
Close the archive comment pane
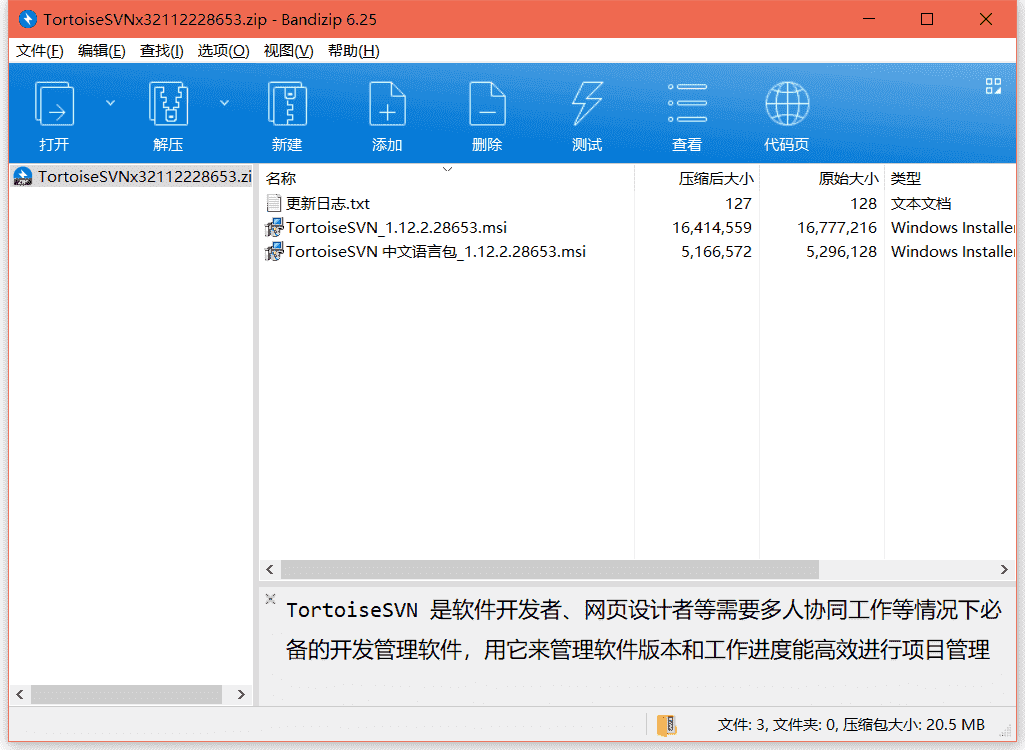(271, 598)
